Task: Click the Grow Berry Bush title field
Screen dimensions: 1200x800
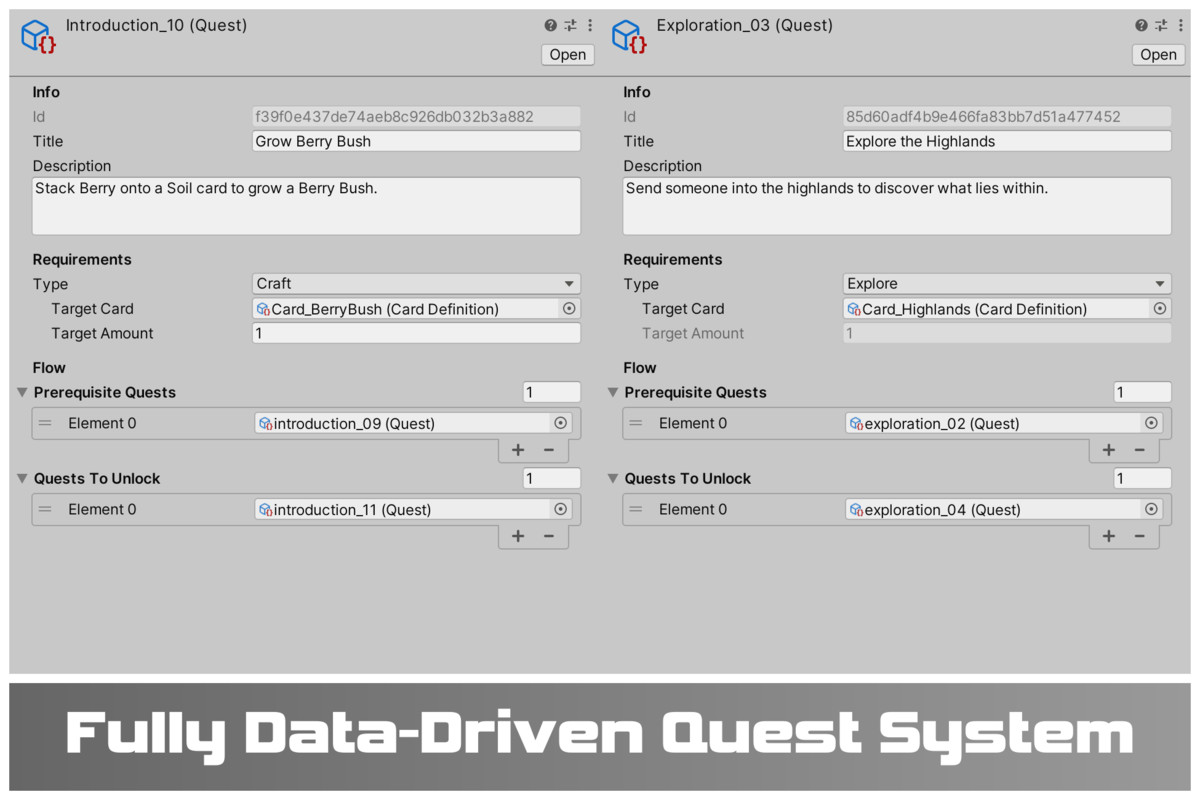Action: tap(416, 141)
